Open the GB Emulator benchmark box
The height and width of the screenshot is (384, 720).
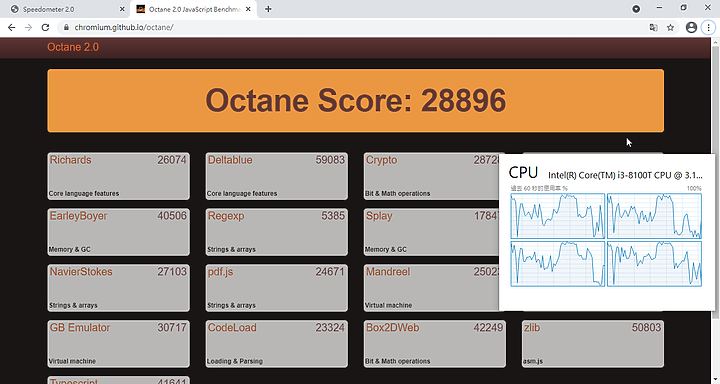coord(118,344)
